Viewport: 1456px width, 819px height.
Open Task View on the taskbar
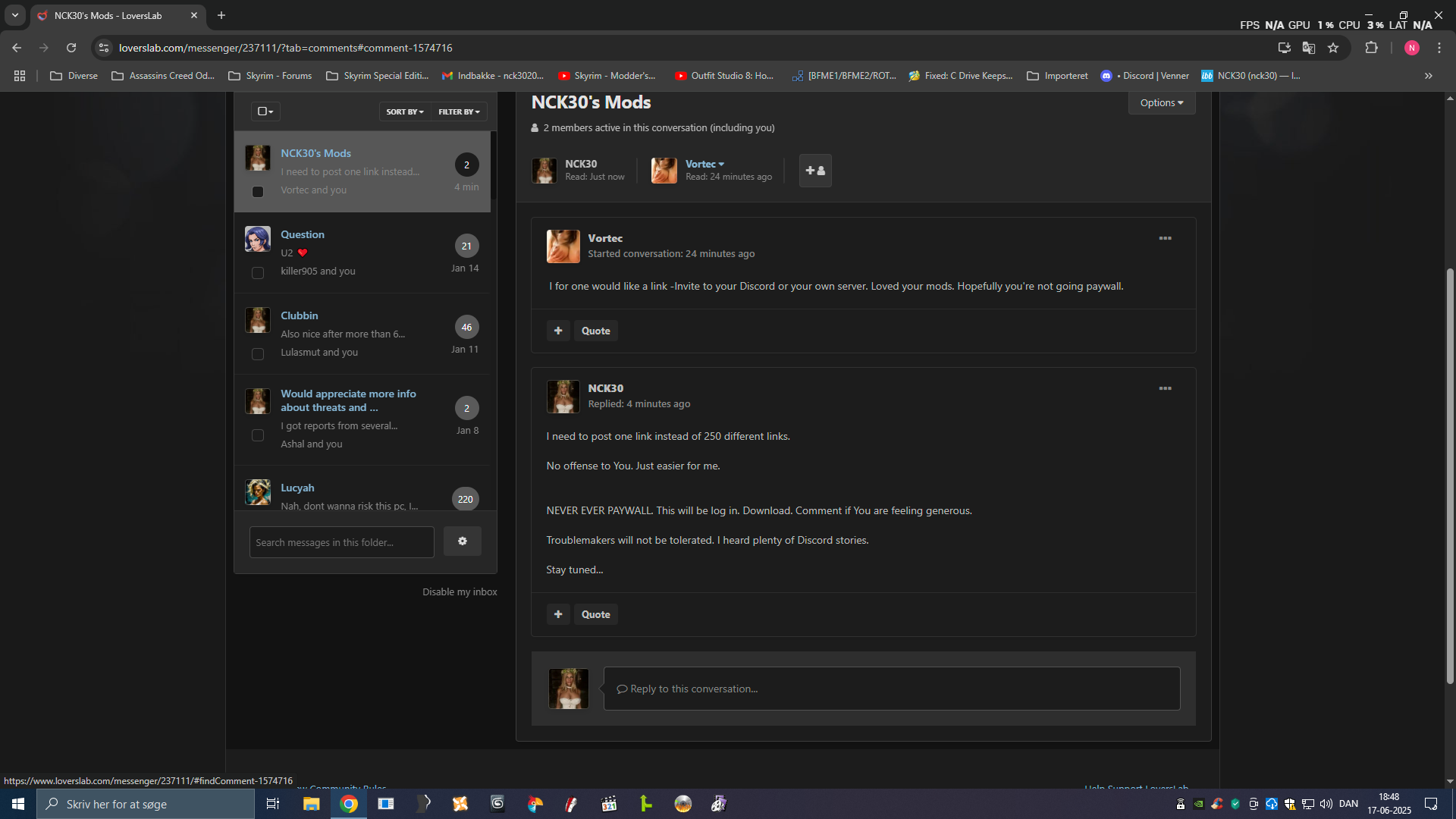pyautogui.click(x=273, y=804)
